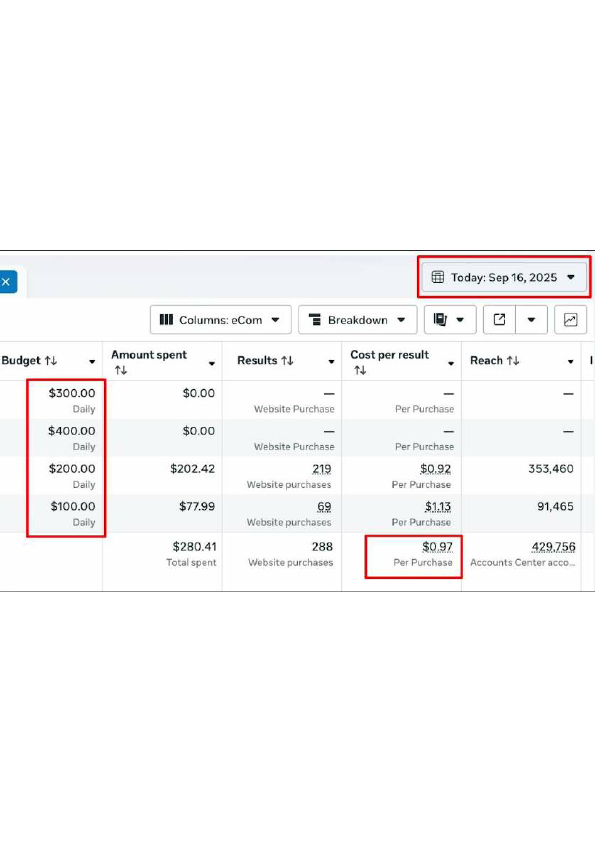Click the 353,460 reach value
The image size is (595, 842).
[x=551, y=469]
